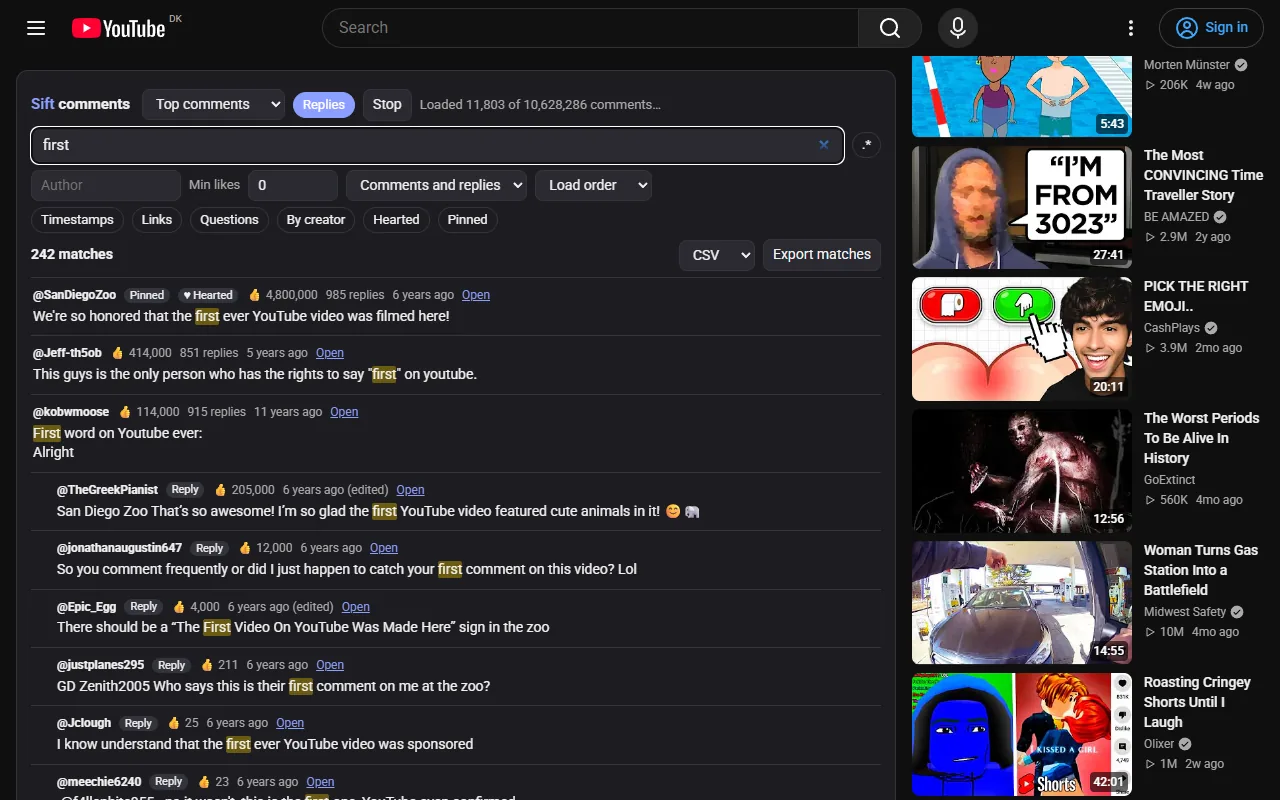Screen dimensions: 1280x800
Task: Enable the Links filter chip
Action: (x=157, y=220)
